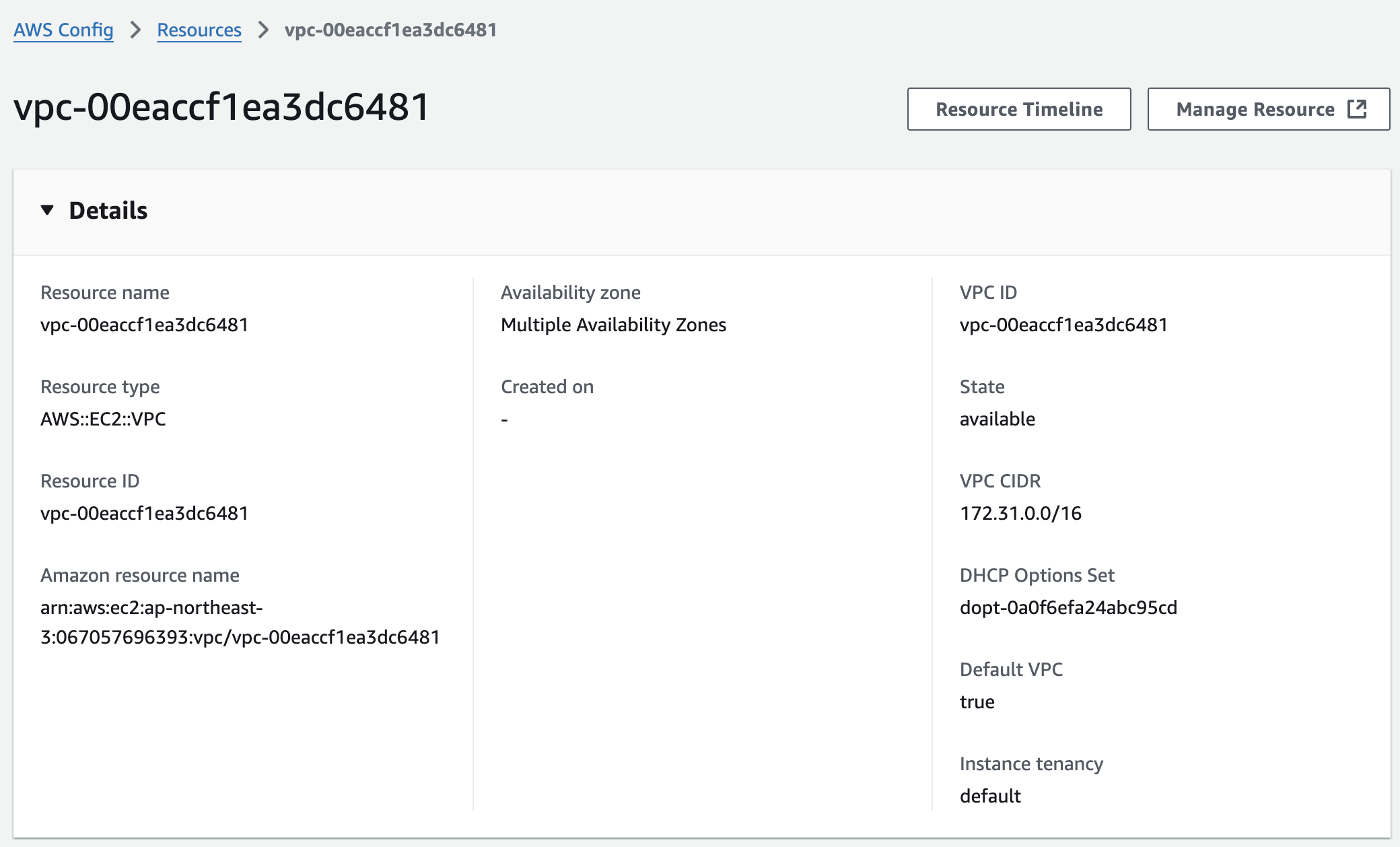Screen dimensions: 1400x847
Task: Click the VPC ID value text
Action: pos(1063,325)
